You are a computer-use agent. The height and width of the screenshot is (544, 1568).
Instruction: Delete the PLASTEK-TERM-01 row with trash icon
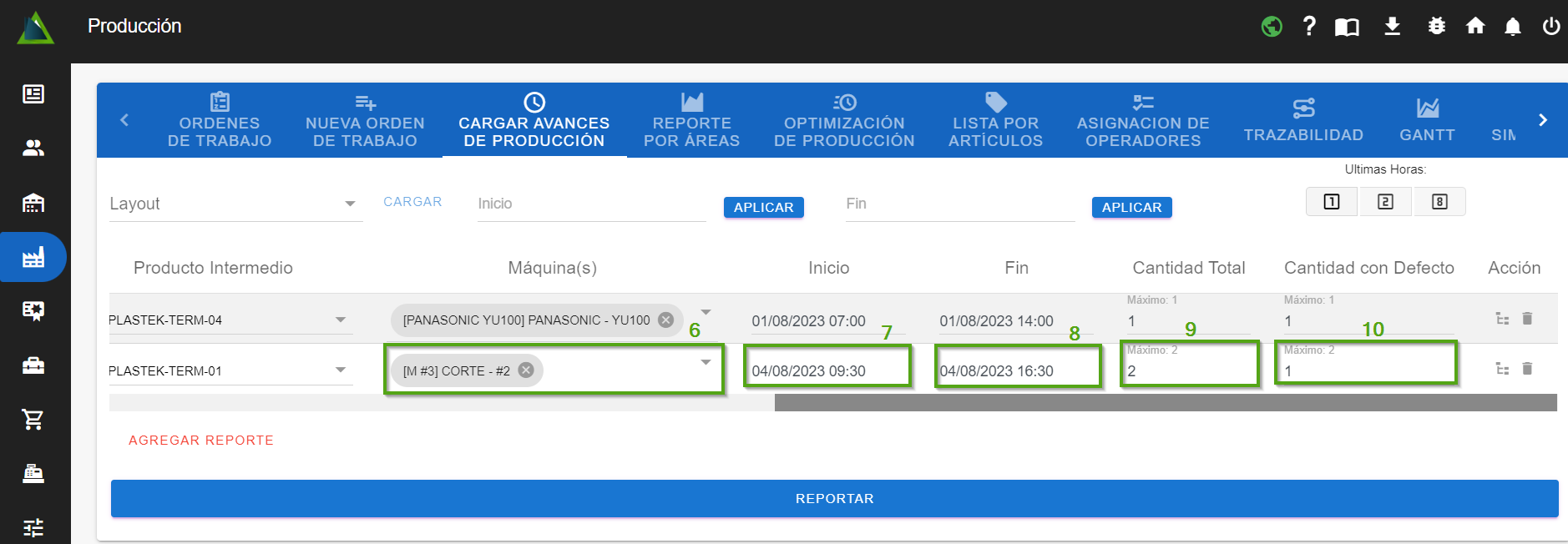pyautogui.click(x=1527, y=369)
